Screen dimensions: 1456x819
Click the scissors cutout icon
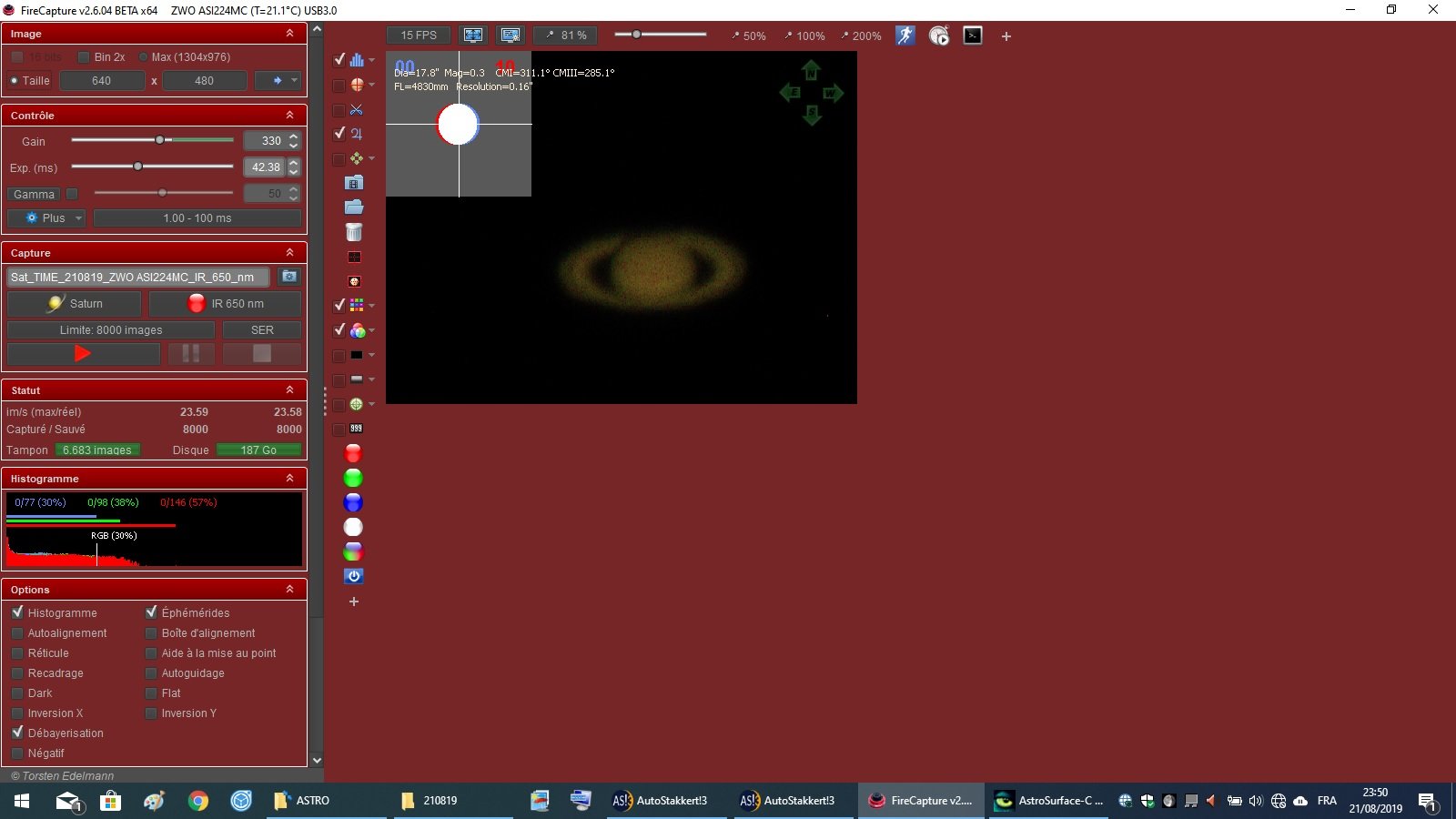357,109
